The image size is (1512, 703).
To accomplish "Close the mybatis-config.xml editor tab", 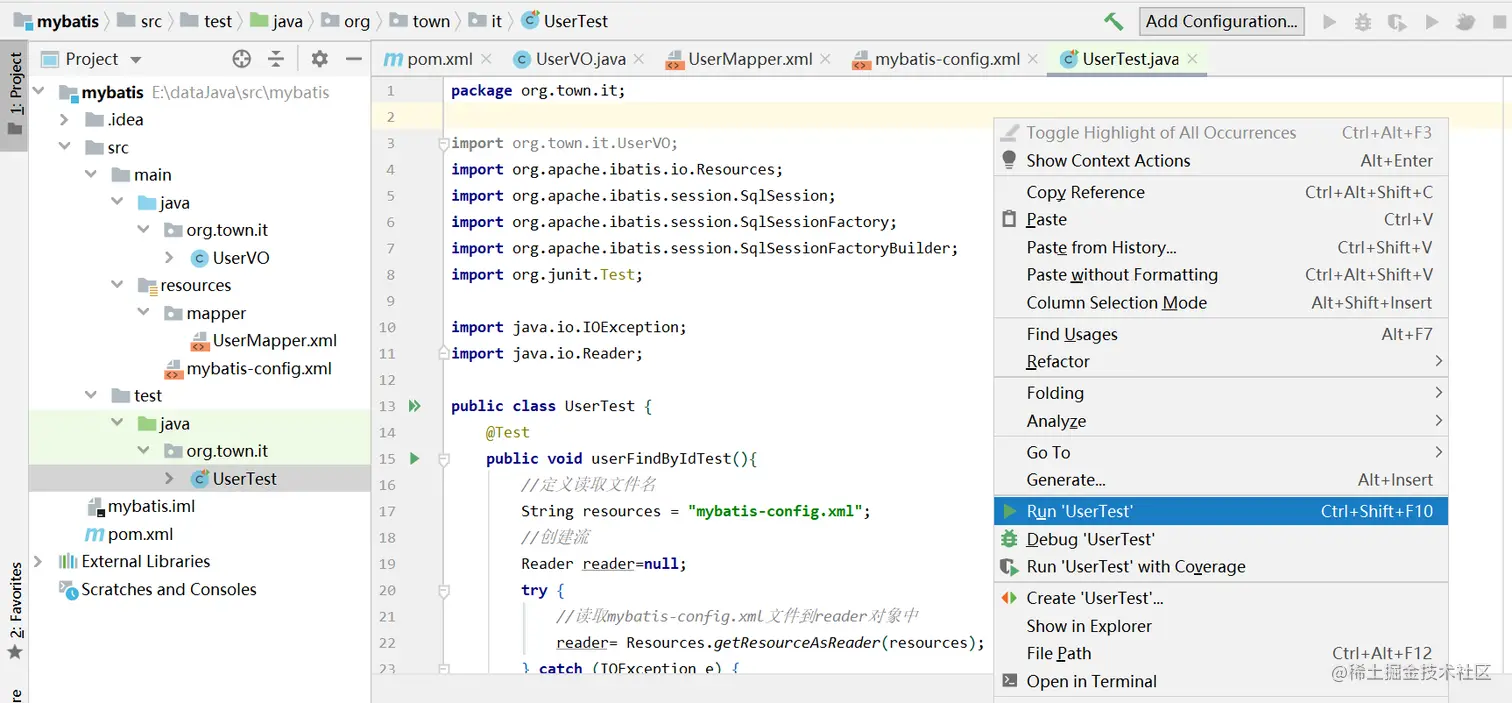I will 1032,59.
